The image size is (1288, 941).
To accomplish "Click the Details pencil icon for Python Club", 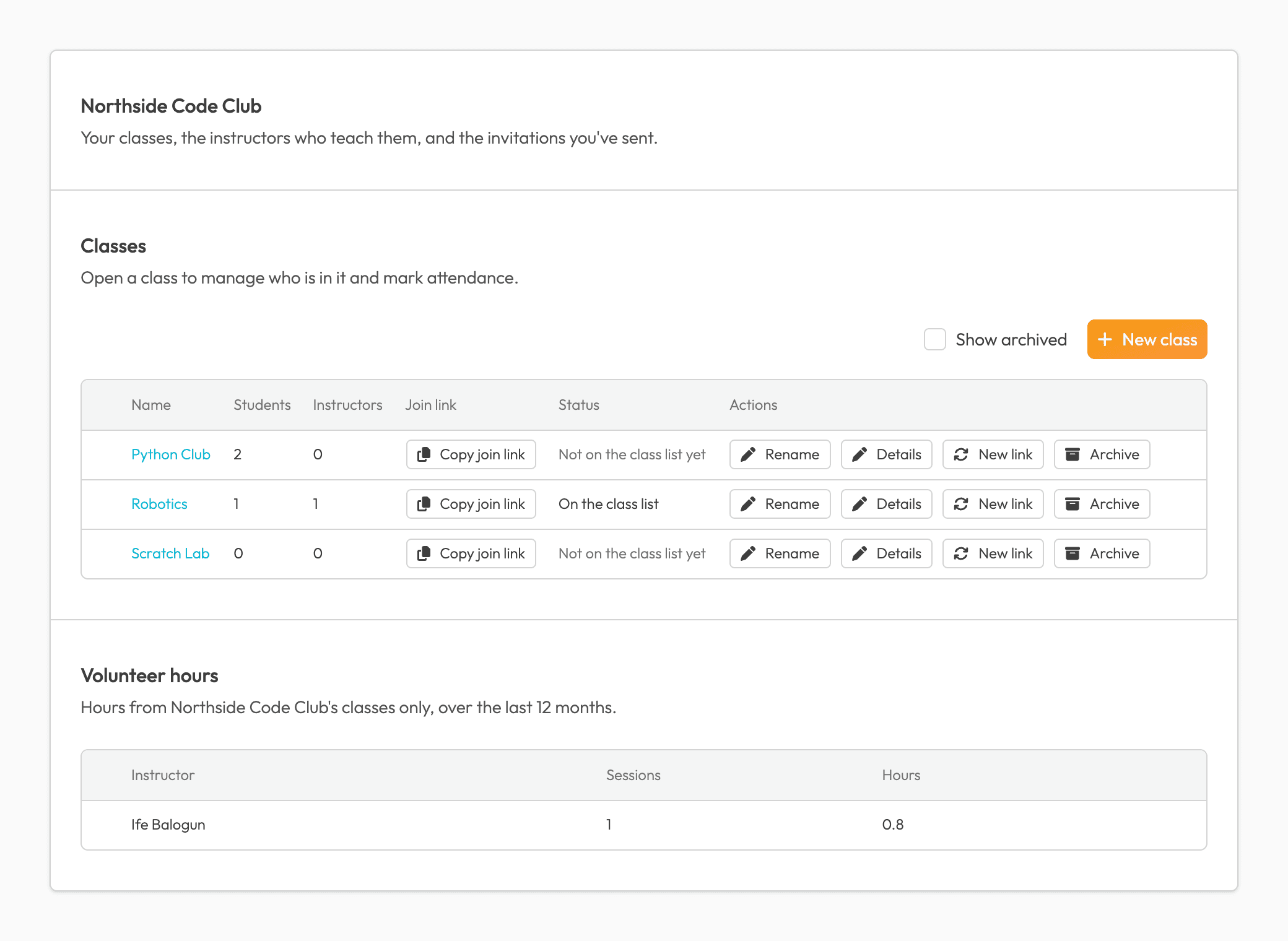I will (859, 454).
